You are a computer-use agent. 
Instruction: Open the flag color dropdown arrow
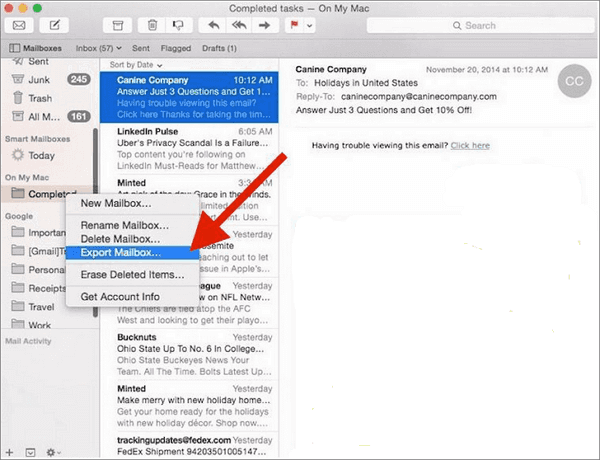(x=310, y=26)
